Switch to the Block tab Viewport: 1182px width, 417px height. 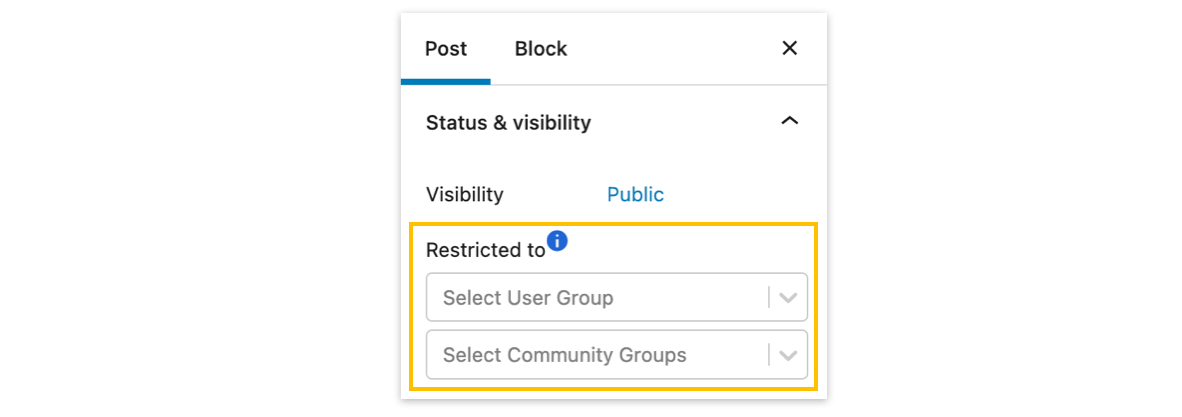(541, 48)
